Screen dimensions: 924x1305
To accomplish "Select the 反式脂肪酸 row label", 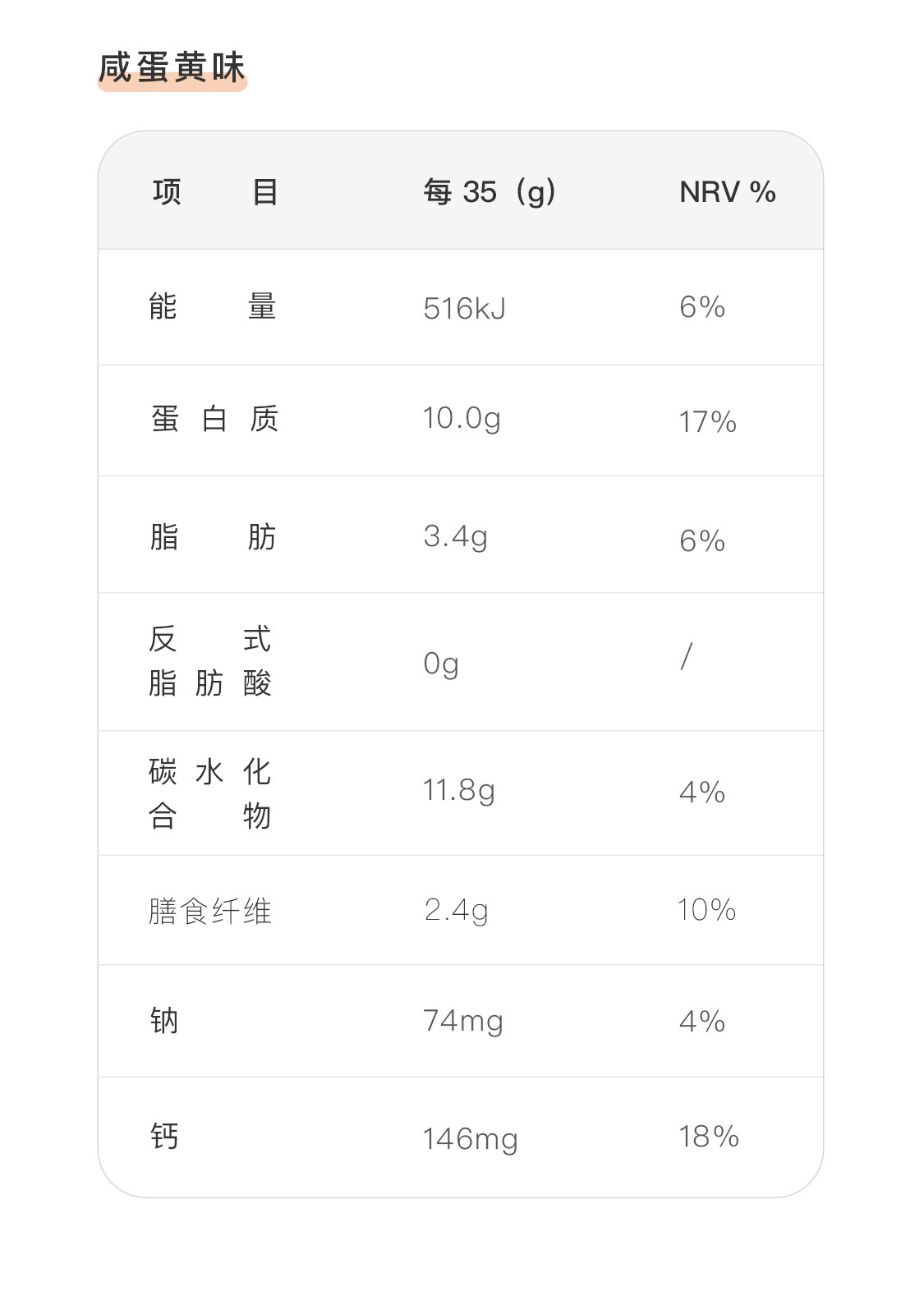I will [210, 661].
